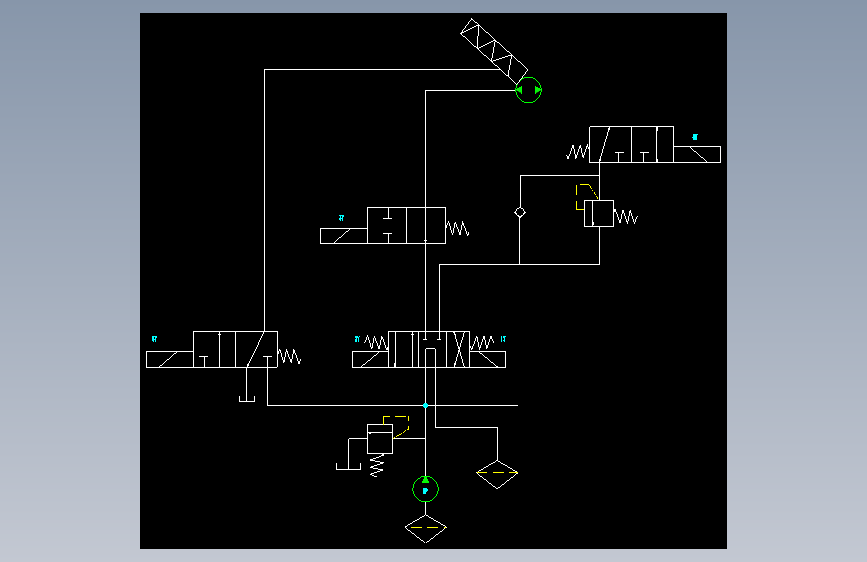Click the right spring atop the center valve

[482, 342]
